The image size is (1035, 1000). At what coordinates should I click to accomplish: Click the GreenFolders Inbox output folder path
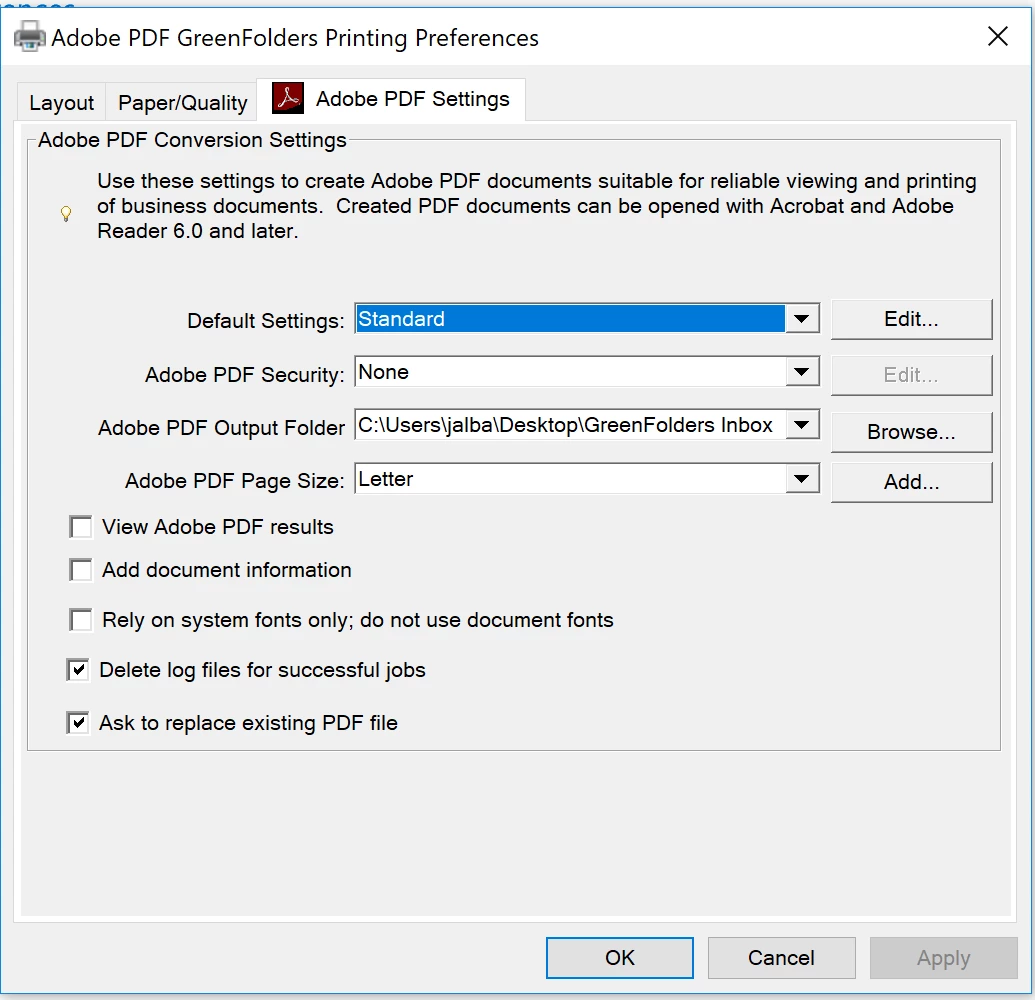pos(570,425)
